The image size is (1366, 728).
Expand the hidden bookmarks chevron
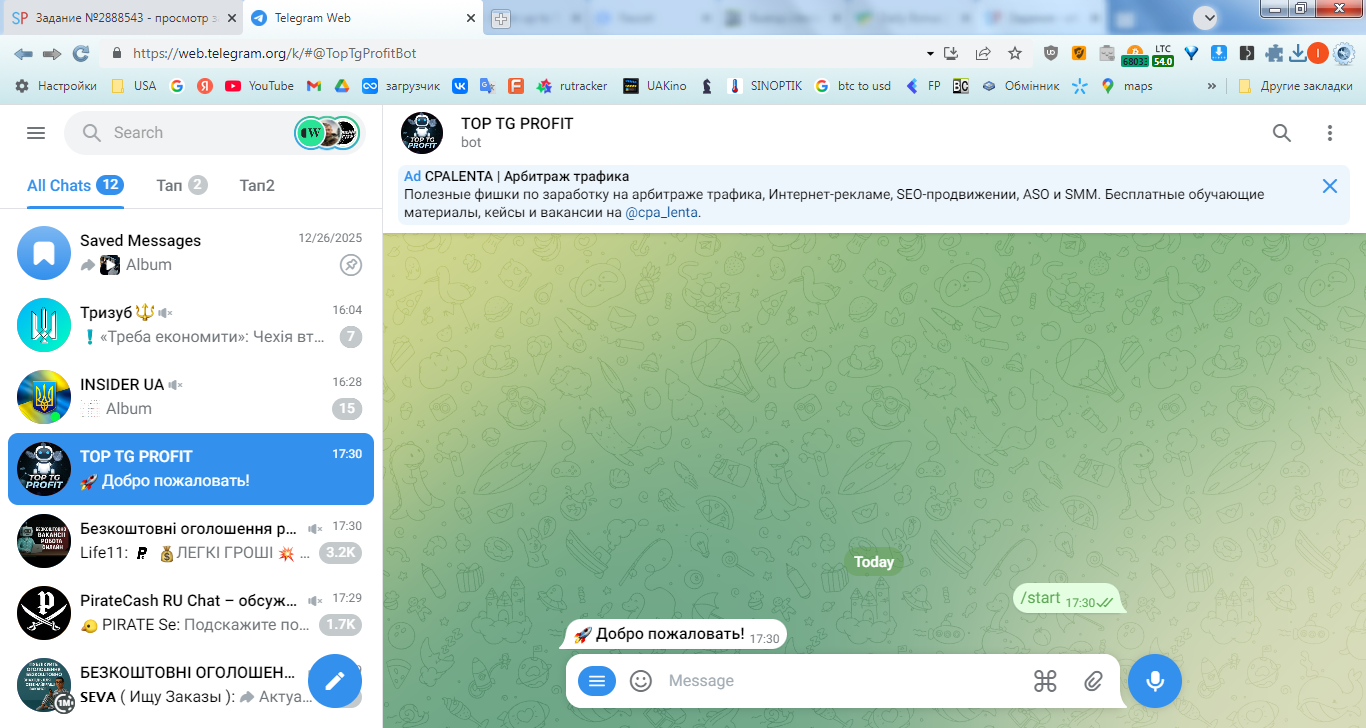click(x=1212, y=86)
